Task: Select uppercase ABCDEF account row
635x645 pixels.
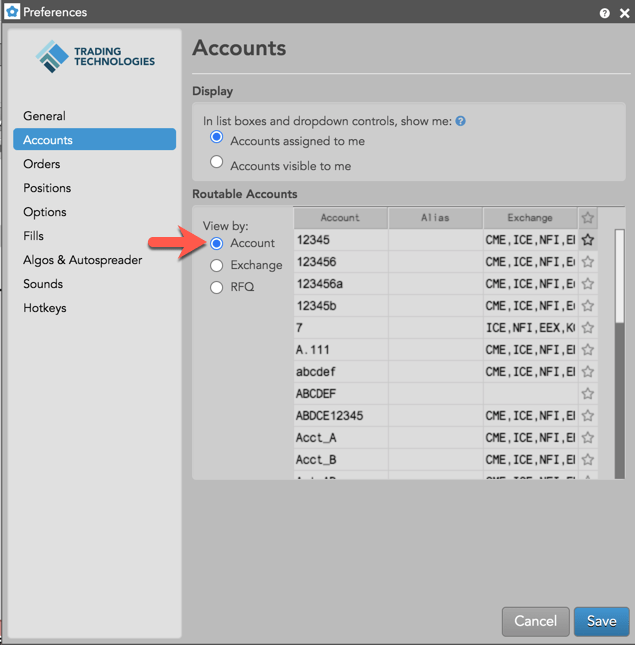Action: coord(445,394)
